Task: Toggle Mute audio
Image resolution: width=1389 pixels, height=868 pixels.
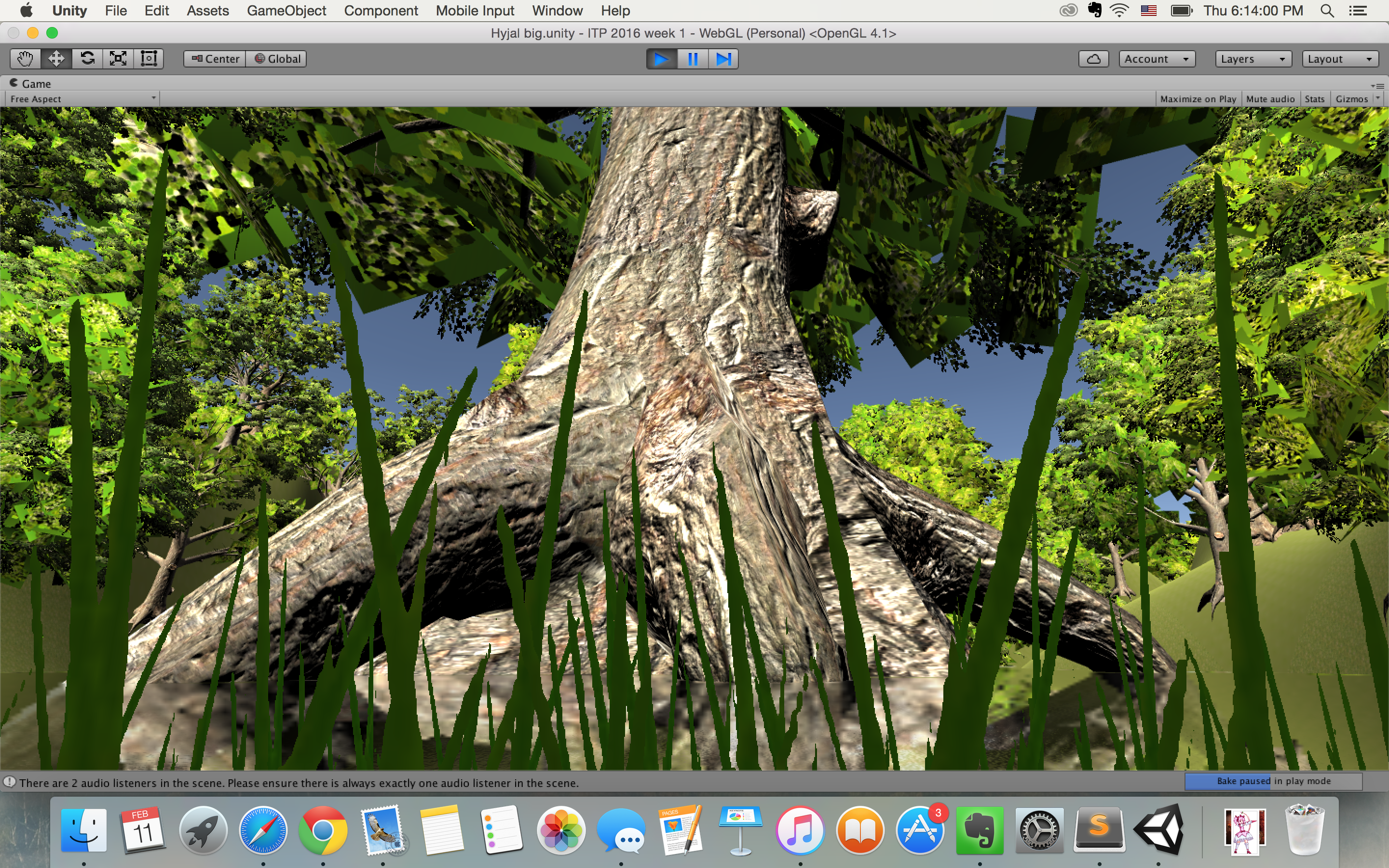Action: [x=1270, y=99]
